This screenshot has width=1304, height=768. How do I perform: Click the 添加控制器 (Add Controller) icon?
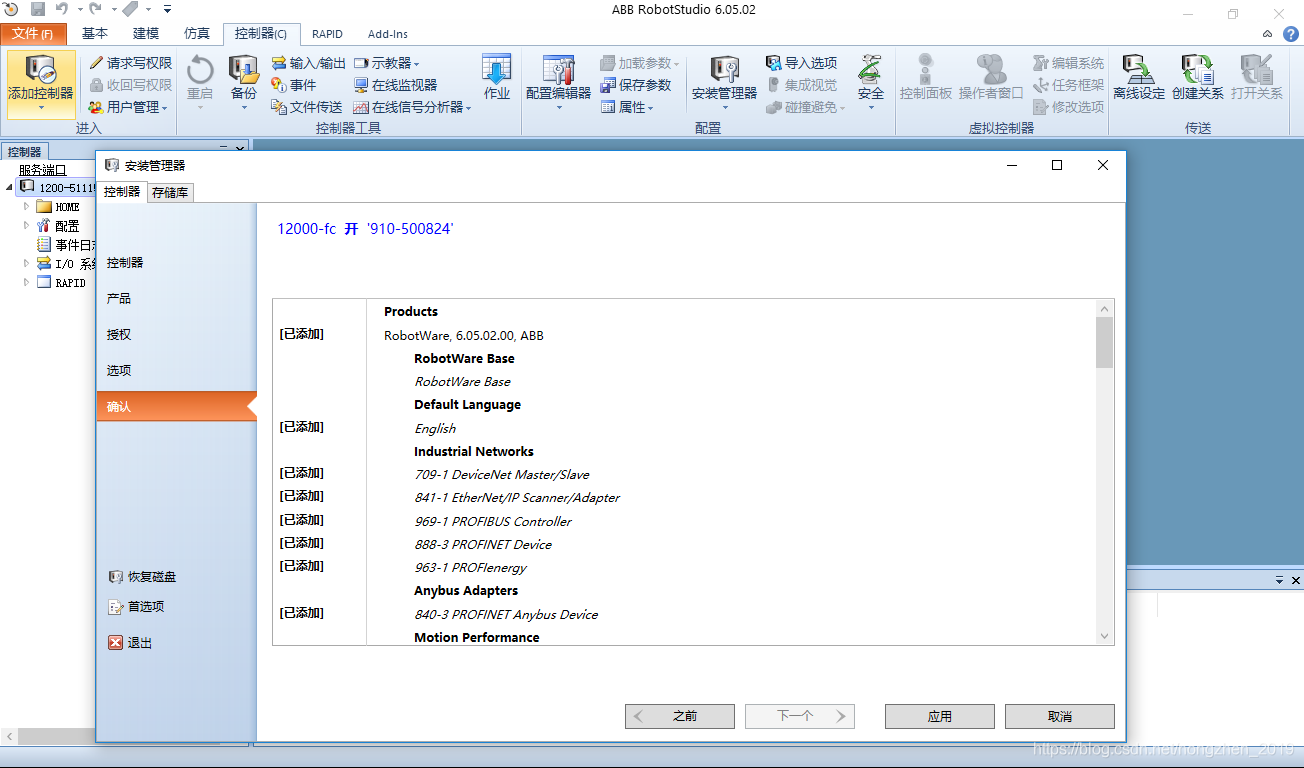click(40, 70)
